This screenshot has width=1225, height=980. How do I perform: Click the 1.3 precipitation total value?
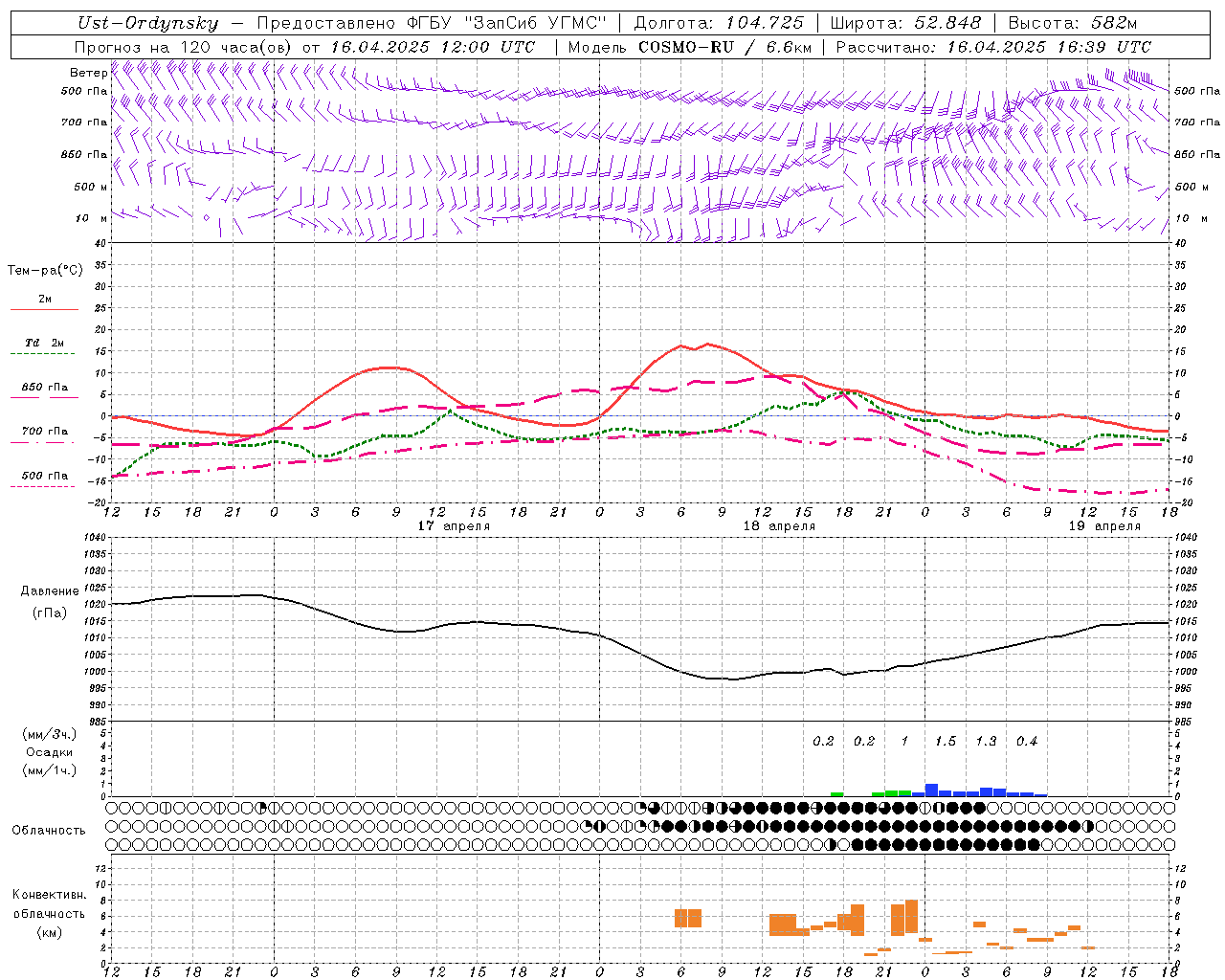(x=986, y=742)
